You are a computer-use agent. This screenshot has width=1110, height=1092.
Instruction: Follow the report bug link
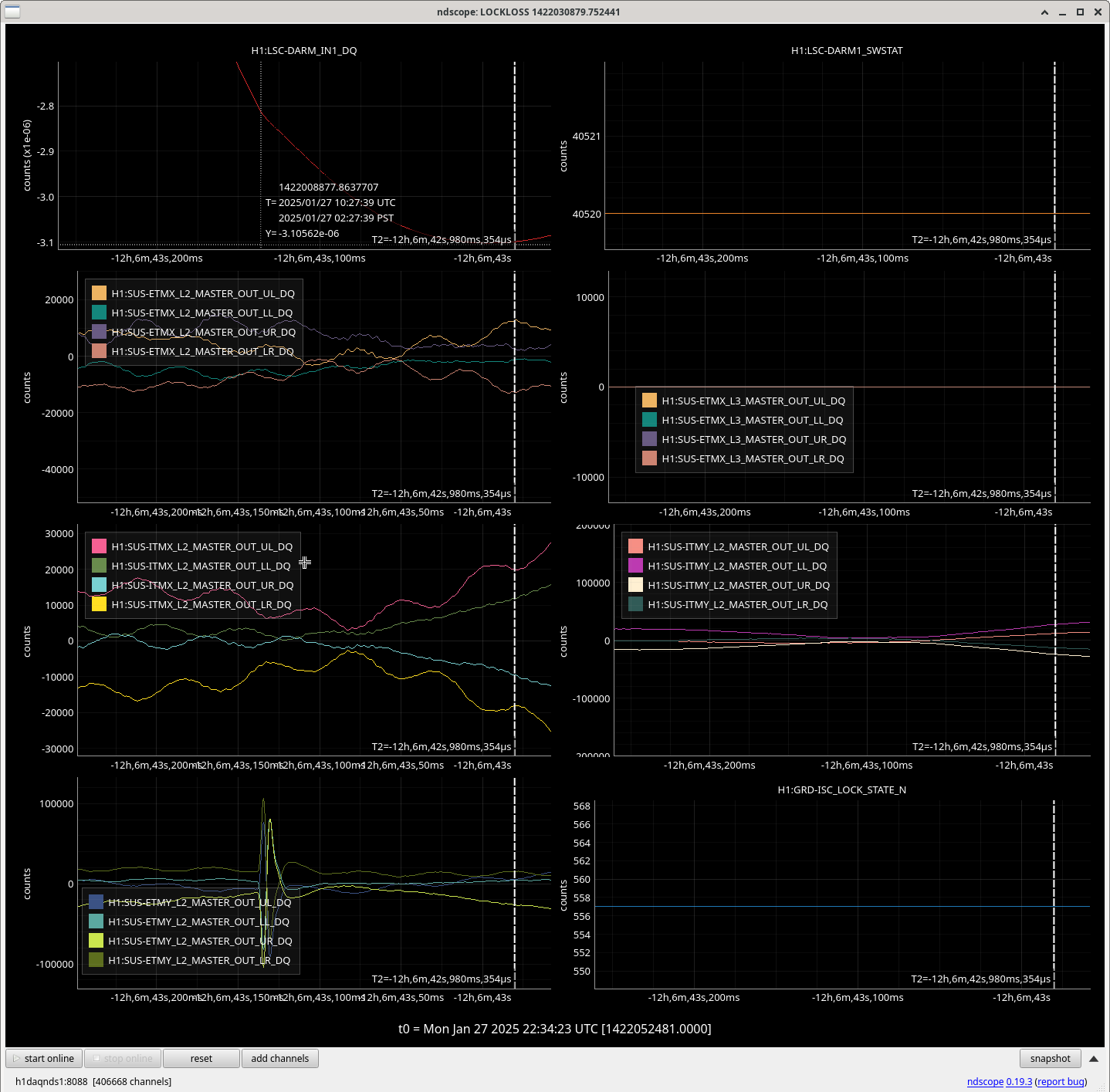1061,1081
